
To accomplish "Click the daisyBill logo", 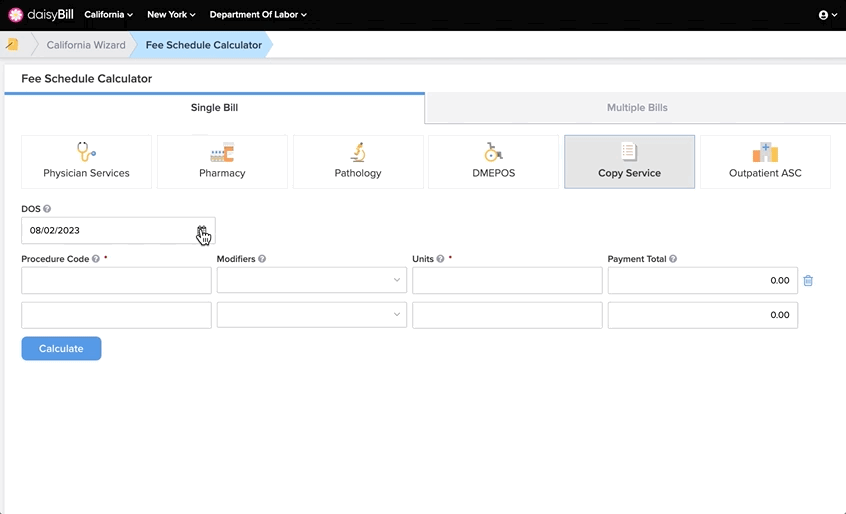I will coord(41,15).
